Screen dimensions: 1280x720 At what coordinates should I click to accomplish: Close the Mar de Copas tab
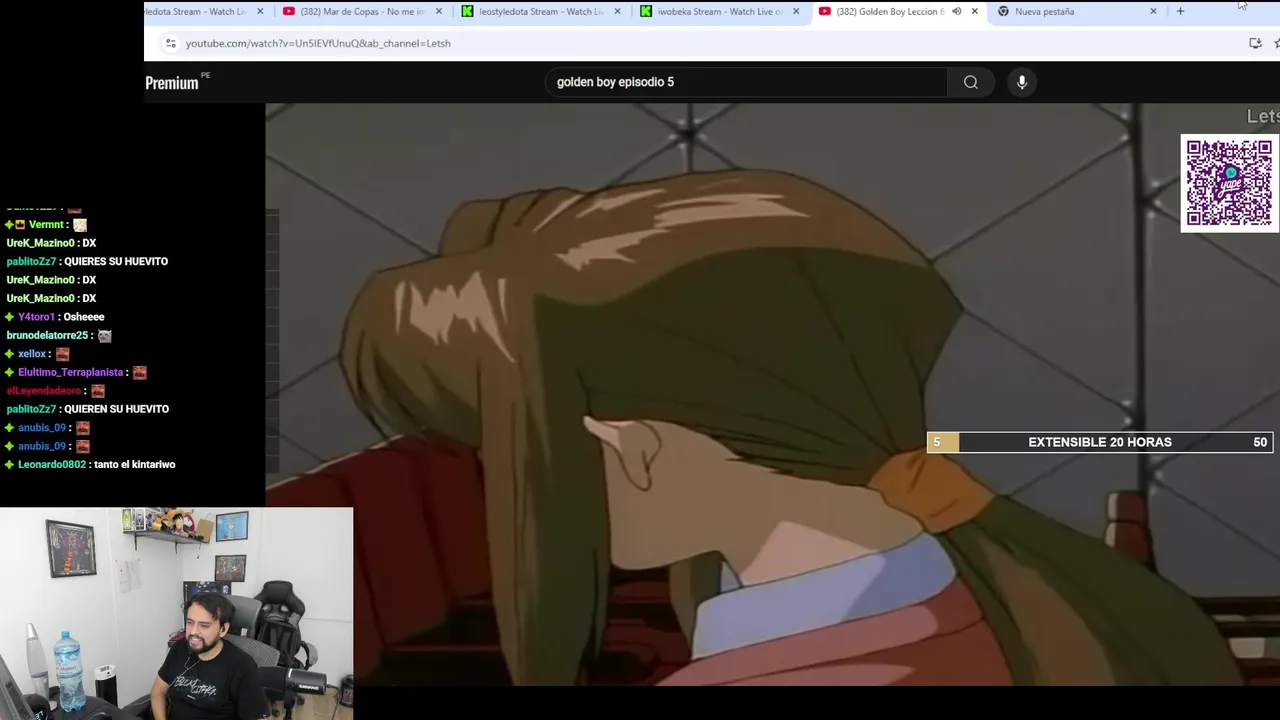(x=438, y=11)
